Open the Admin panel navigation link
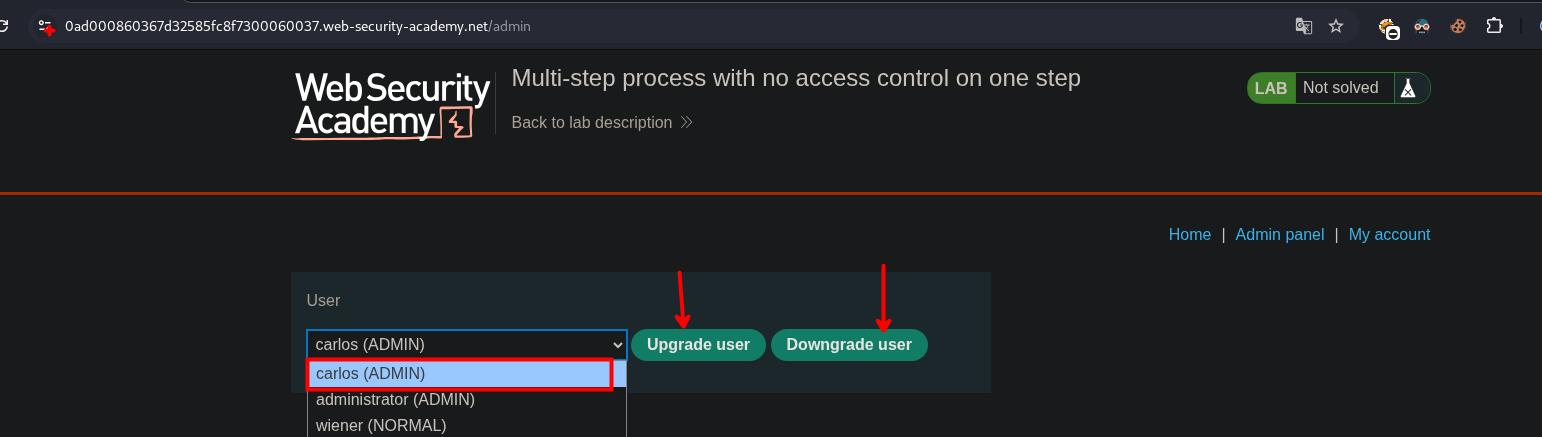This screenshot has height=437, width=1542. click(x=1279, y=234)
